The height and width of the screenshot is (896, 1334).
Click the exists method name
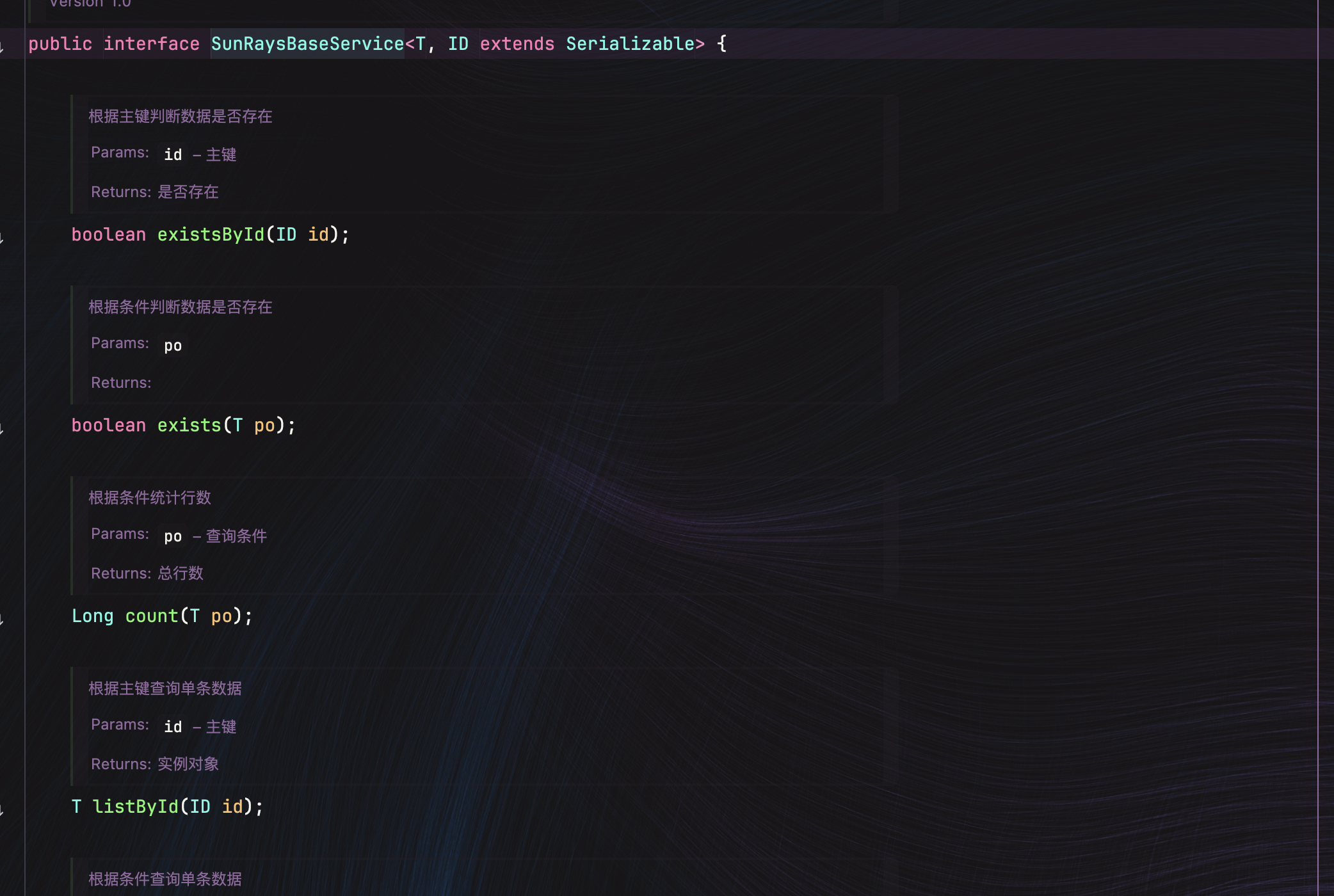(189, 426)
